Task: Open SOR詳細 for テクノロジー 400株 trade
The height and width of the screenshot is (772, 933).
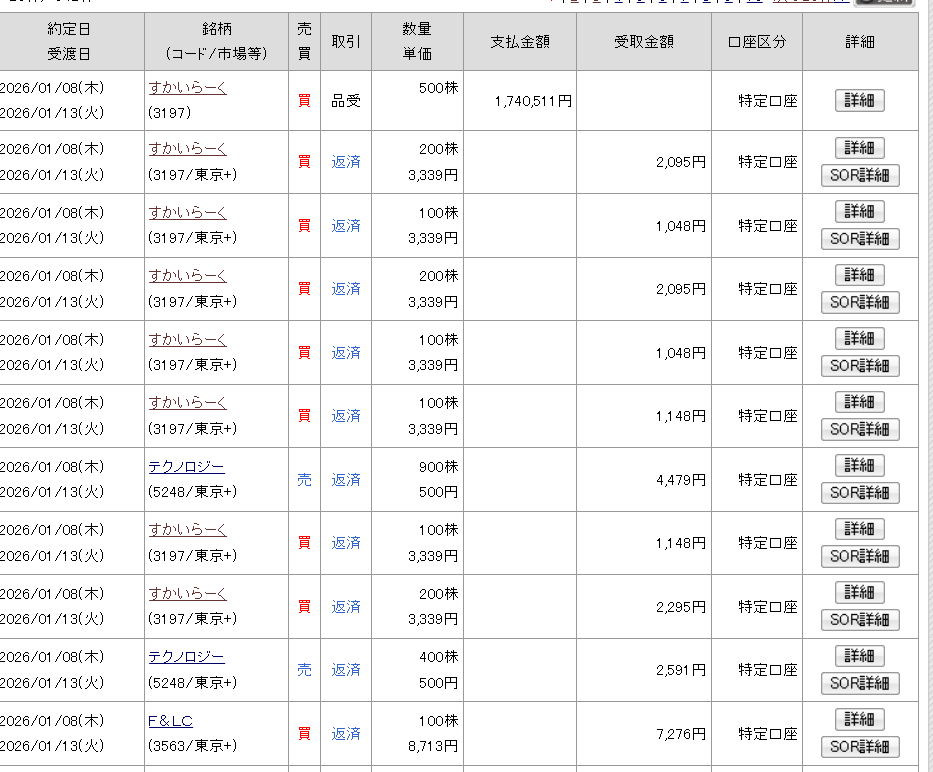Action: pyautogui.click(x=859, y=683)
